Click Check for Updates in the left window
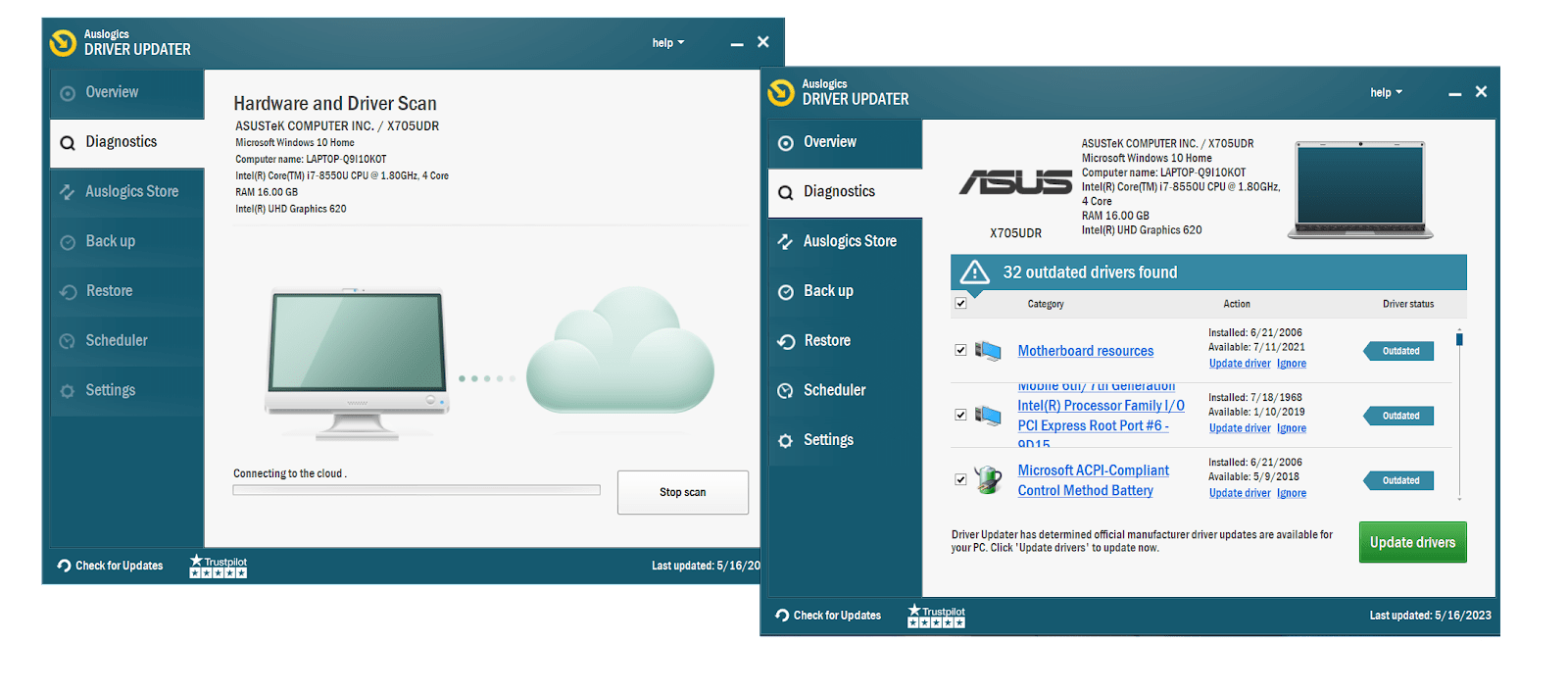The width and height of the screenshot is (1568, 692). tap(110, 566)
